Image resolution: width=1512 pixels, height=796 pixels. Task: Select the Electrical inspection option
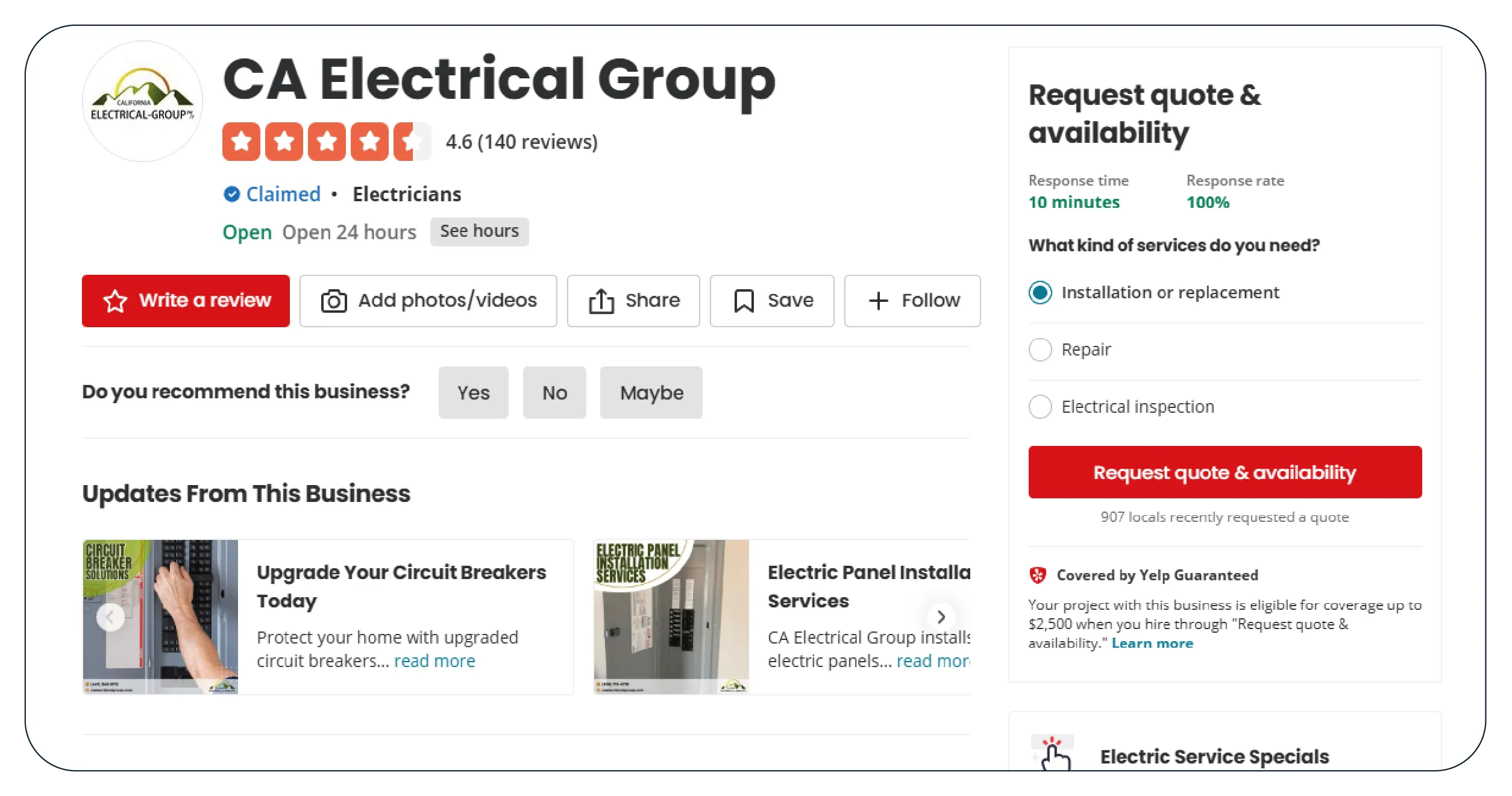[x=1040, y=407]
